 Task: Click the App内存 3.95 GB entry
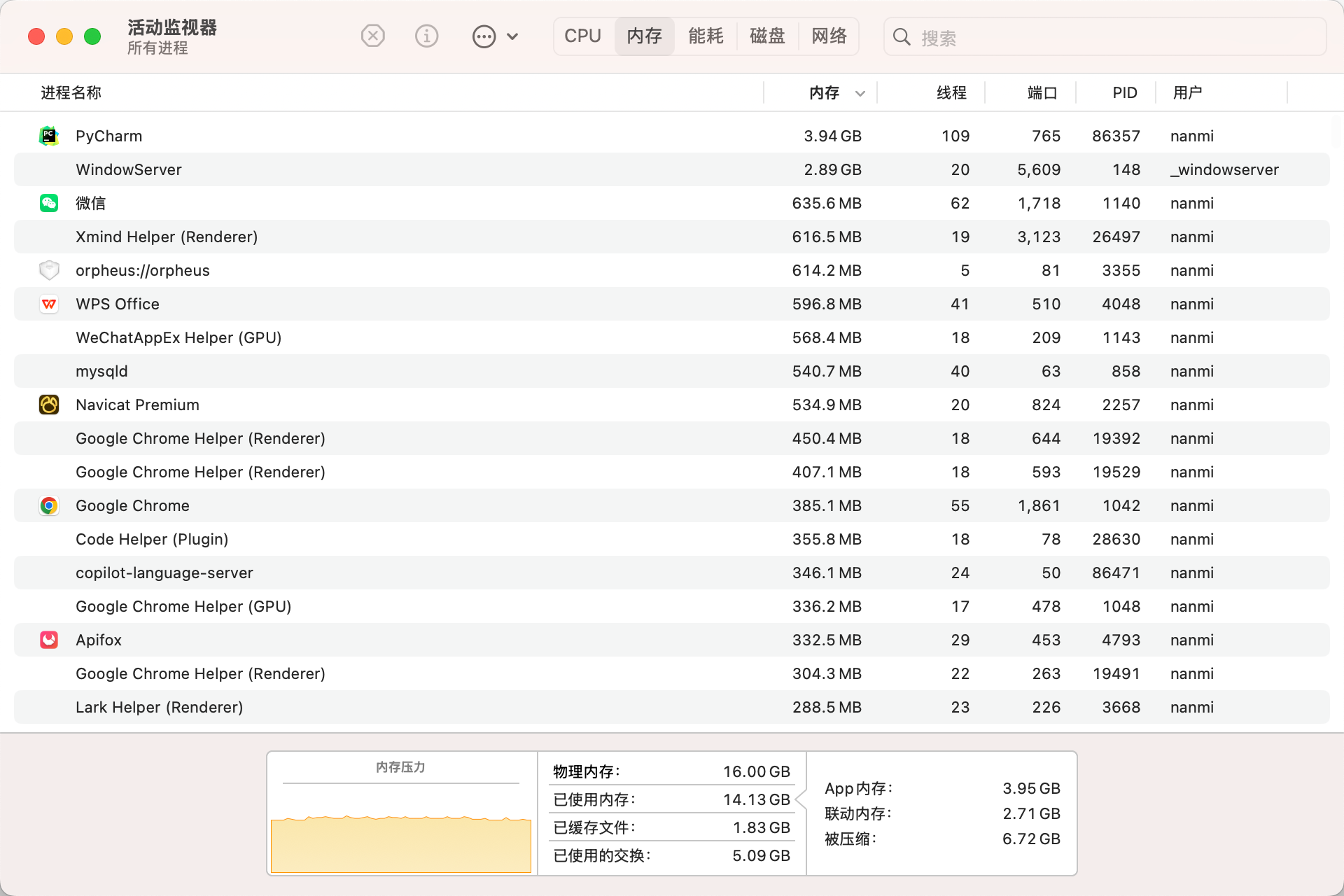tap(942, 788)
